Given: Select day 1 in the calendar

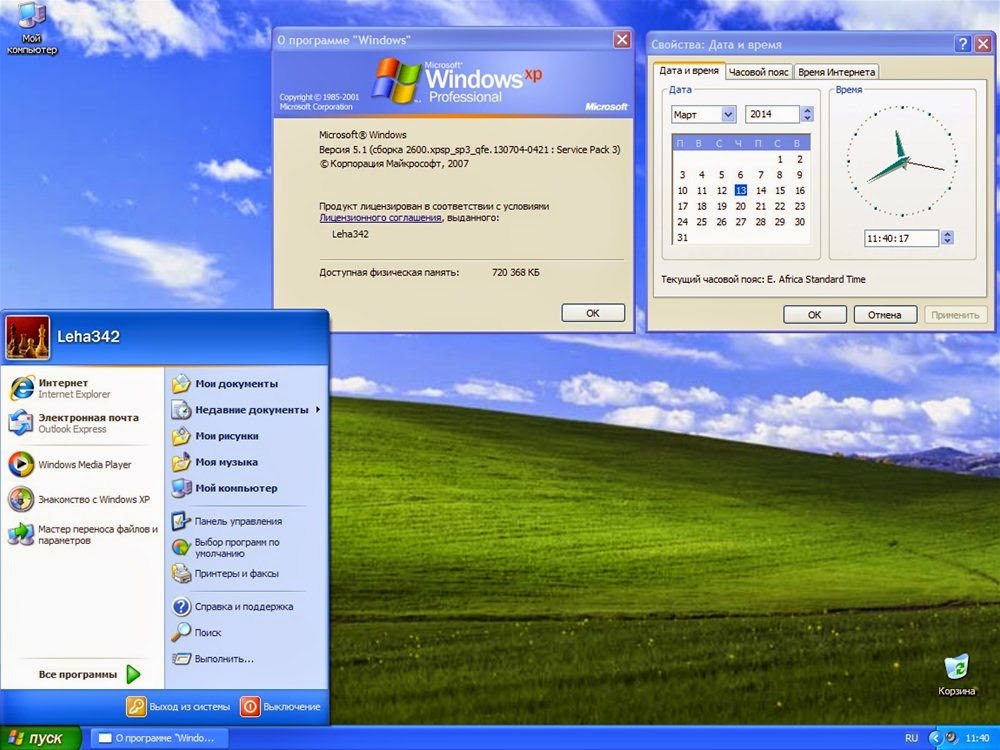Looking at the screenshot, I should 780,159.
